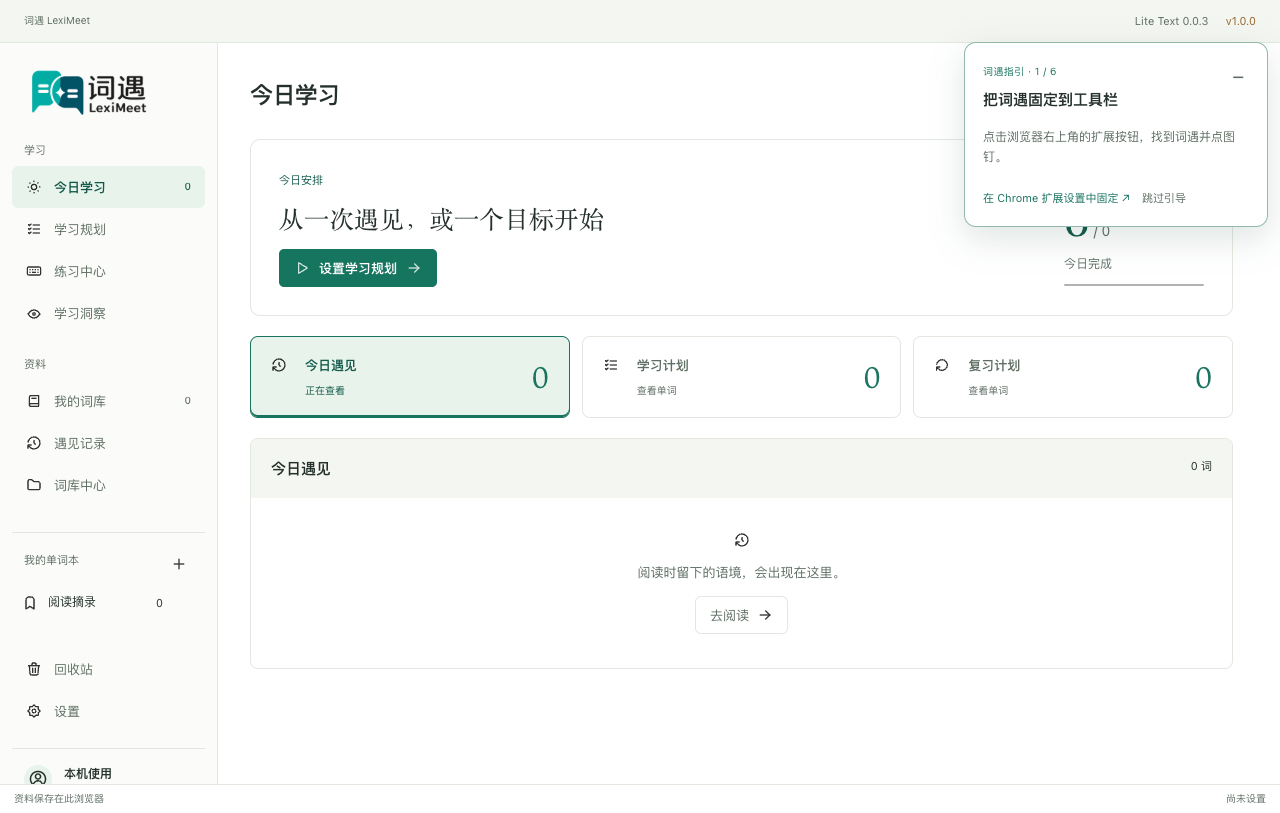1280x813 pixels.
Task: Click the list icon in 学习计划 card
Action: click(611, 365)
